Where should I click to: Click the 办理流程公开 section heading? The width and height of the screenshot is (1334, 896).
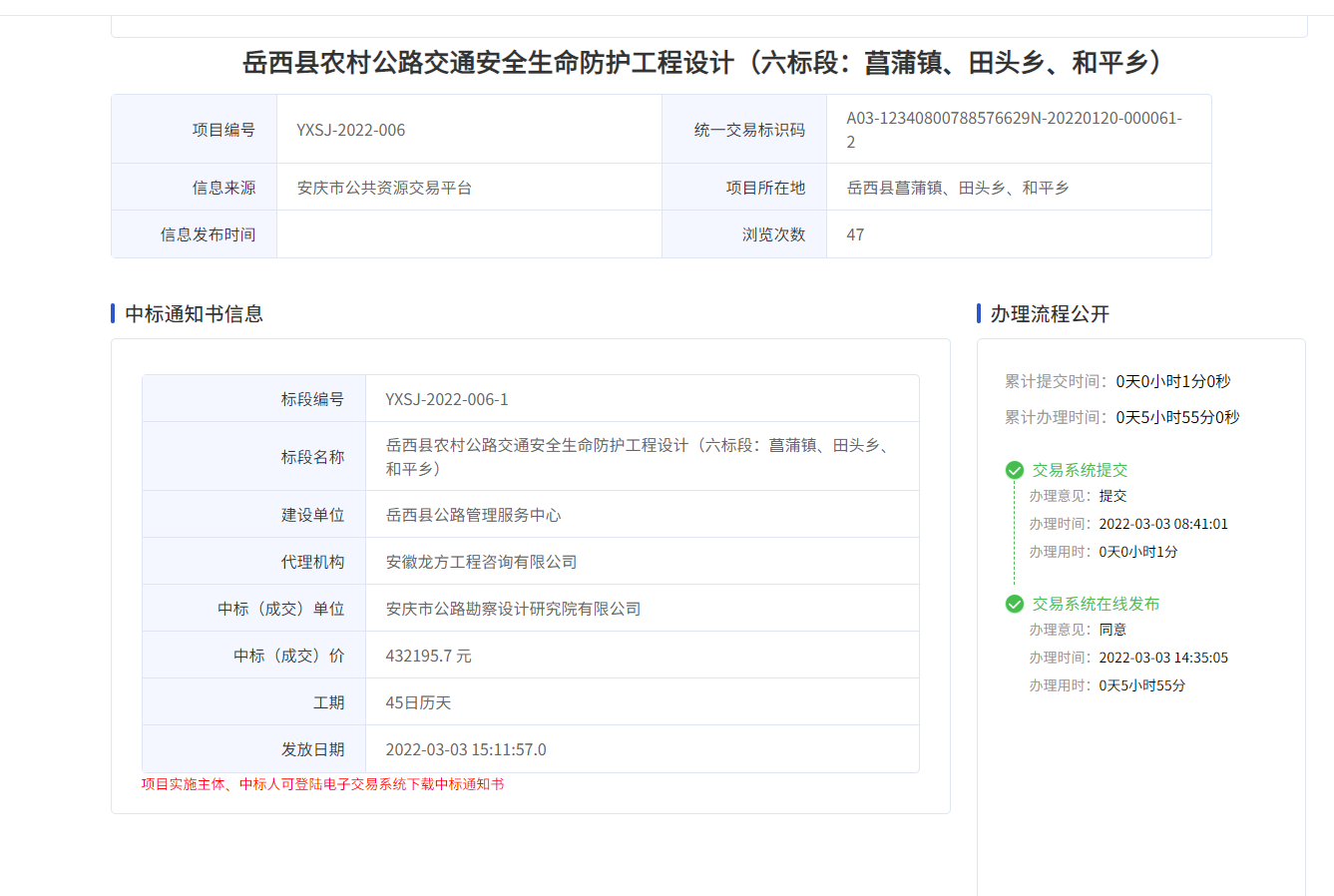click(x=1050, y=314)
